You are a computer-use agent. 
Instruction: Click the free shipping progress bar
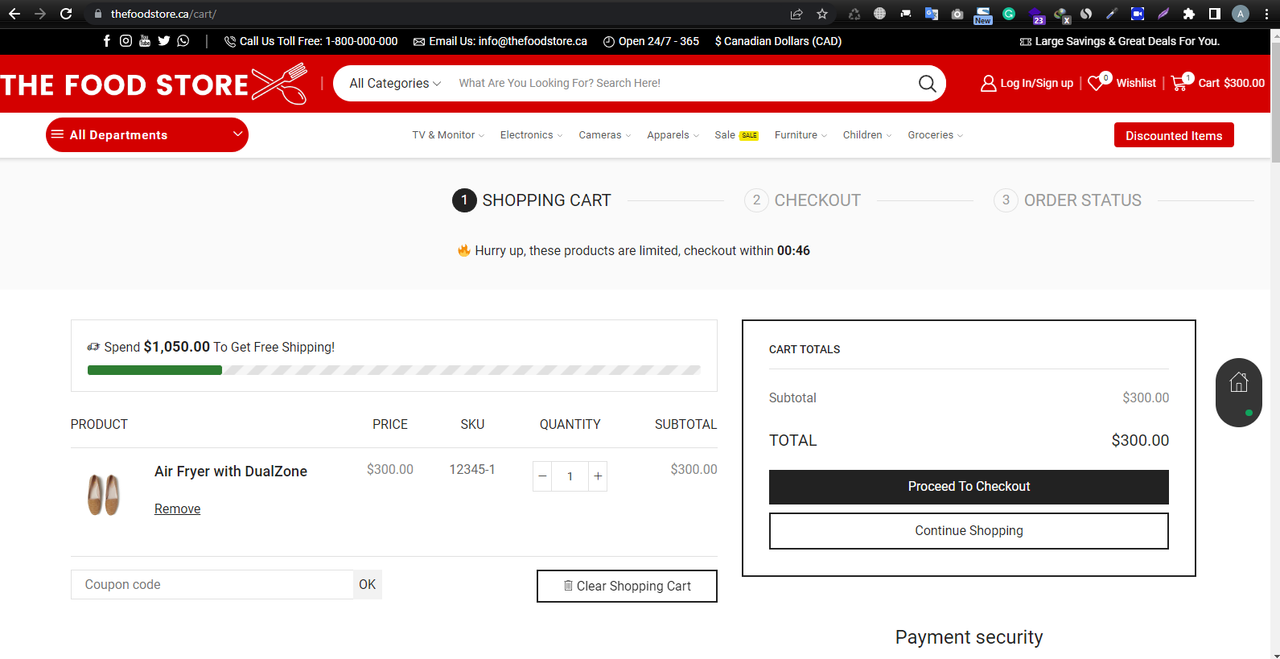tap(394, 370)
